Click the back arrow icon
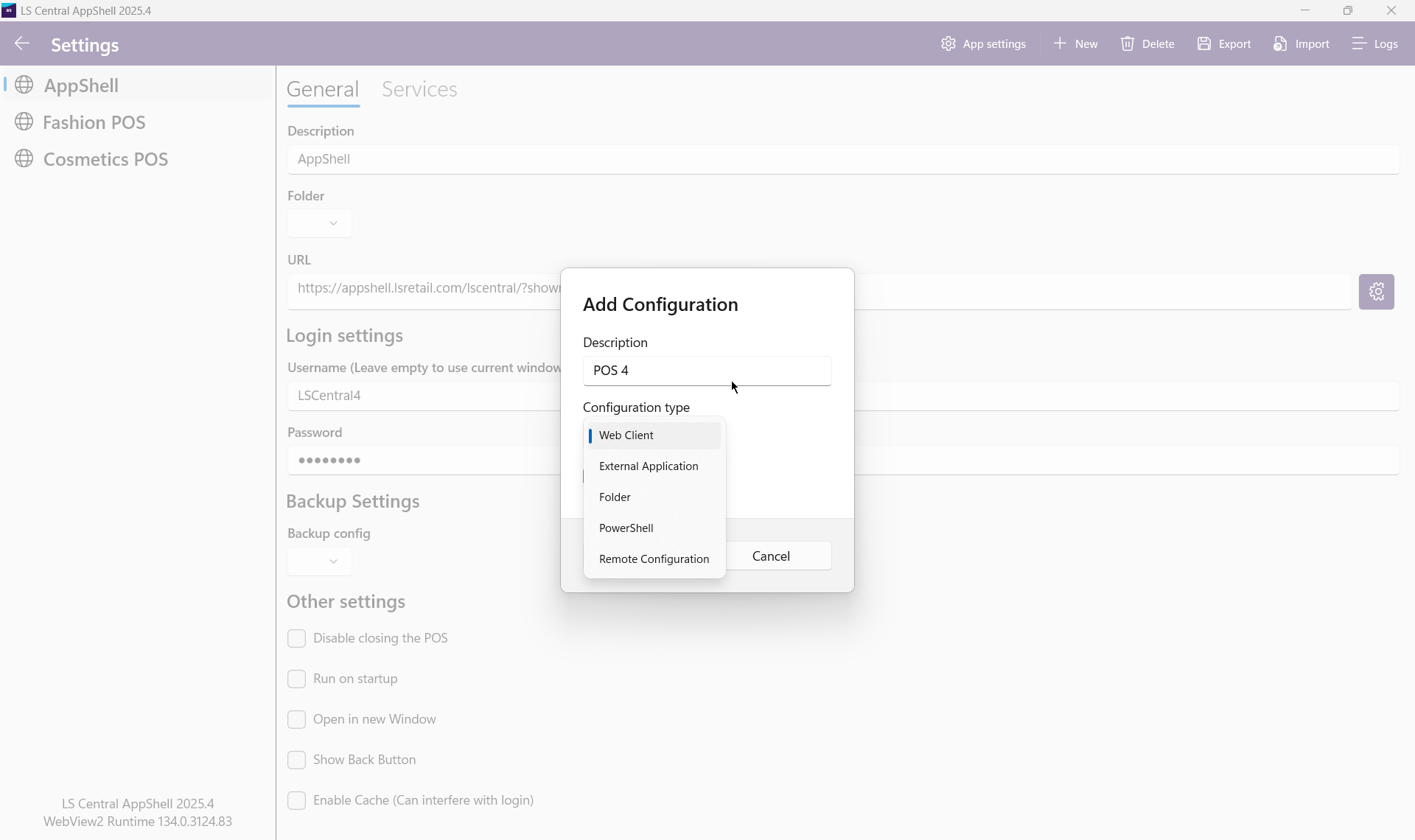 pyautogui.click(x=22, y=44)
